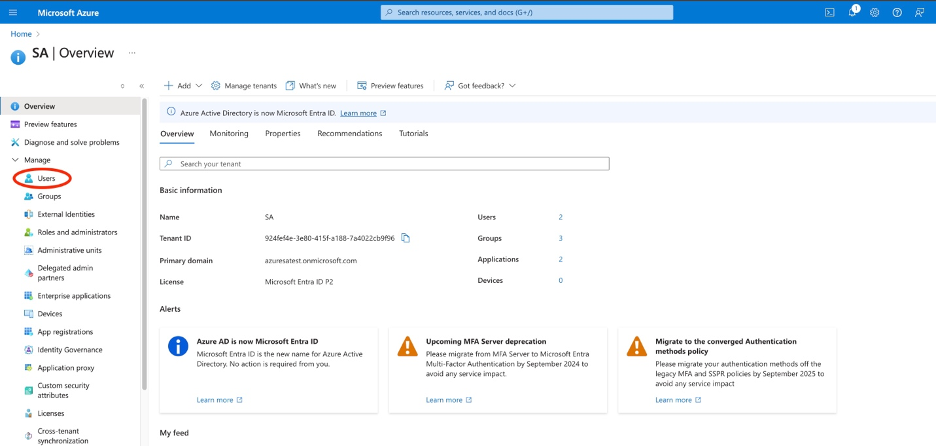Screen dimensions: 936x446
Task: Open portal settings gear
Action: coord(875,13)
